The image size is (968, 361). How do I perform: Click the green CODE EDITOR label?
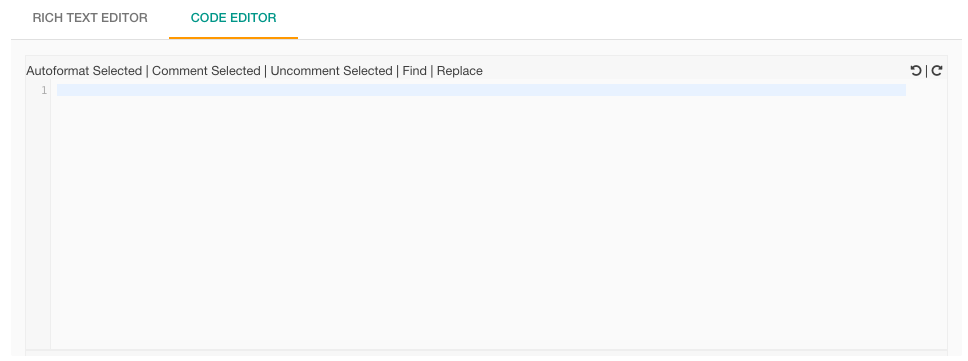click(x=233, y=18)
